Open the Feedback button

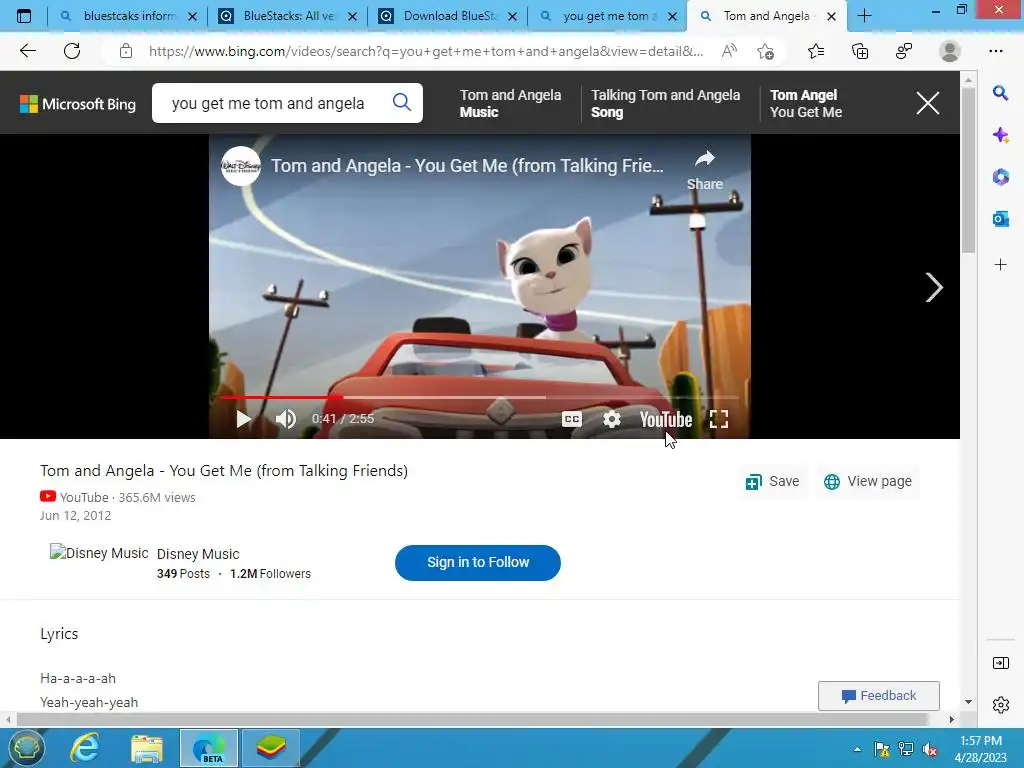coord(878,696)
